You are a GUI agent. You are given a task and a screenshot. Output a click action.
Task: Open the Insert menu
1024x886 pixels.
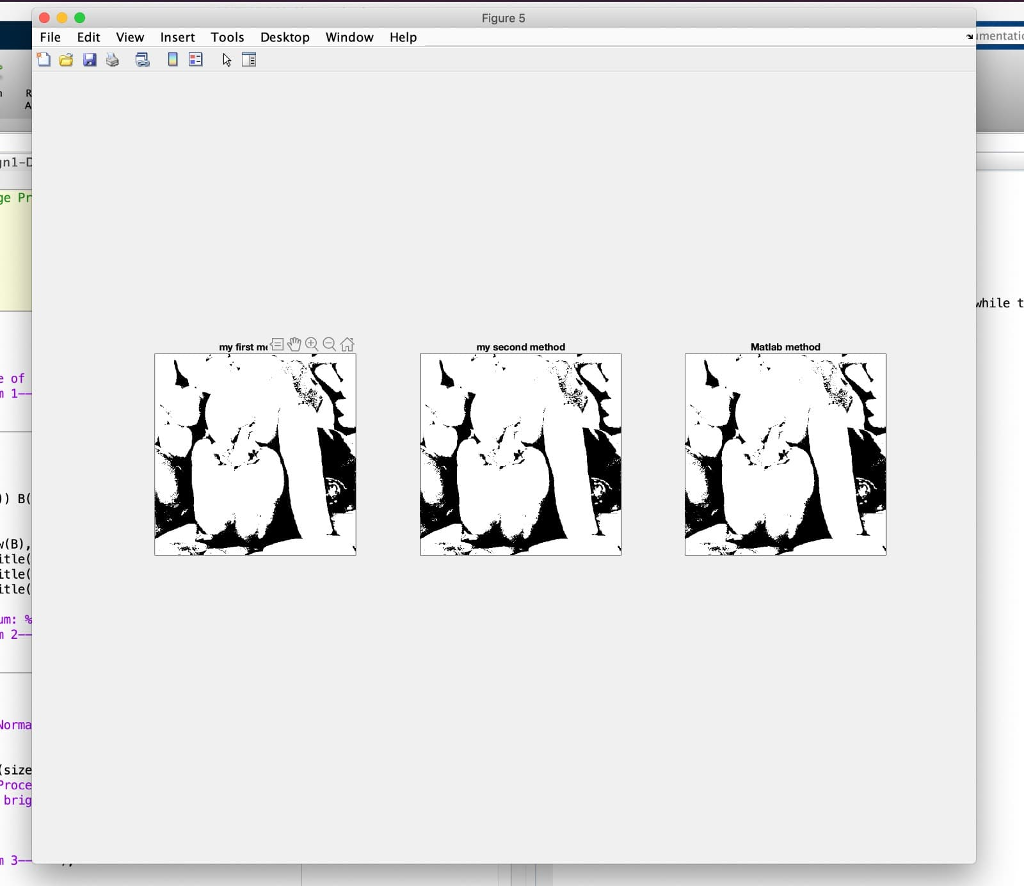[x=177, y=37]
